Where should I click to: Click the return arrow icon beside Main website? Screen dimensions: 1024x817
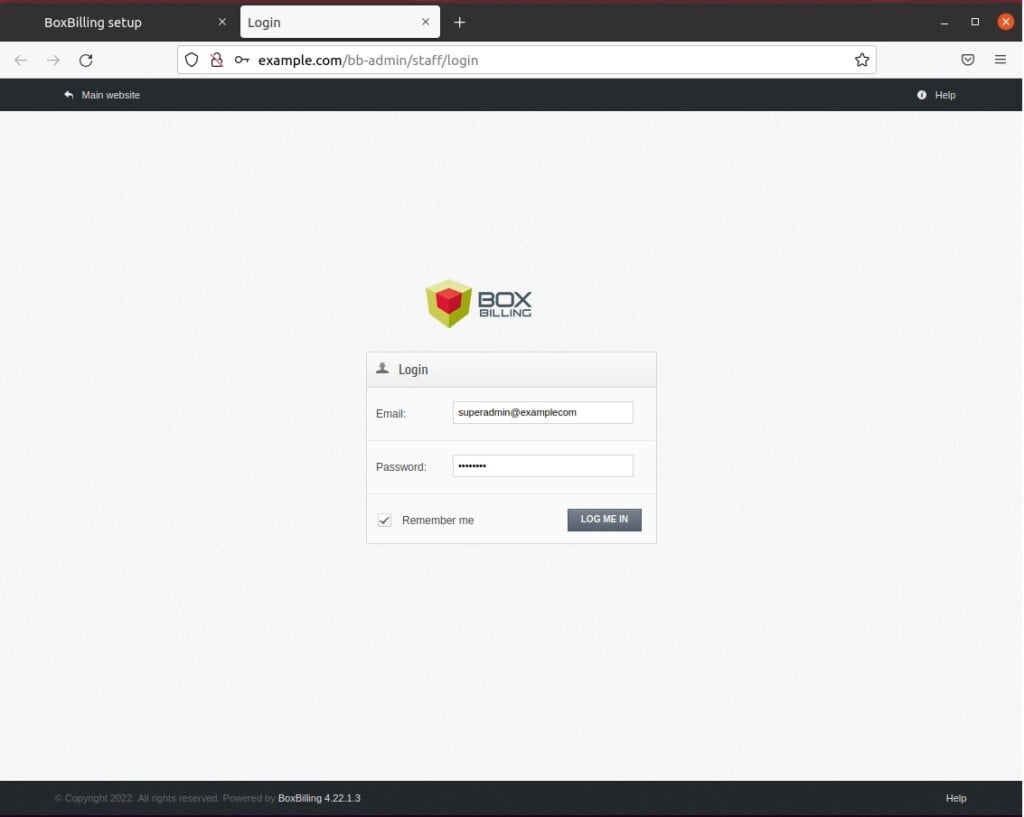point(69,95)
